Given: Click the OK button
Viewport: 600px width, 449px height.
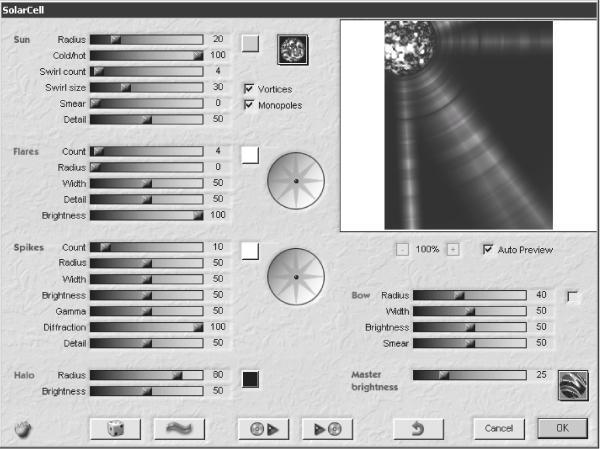Looking at the screenshot, I should click(x=562, y=428).
